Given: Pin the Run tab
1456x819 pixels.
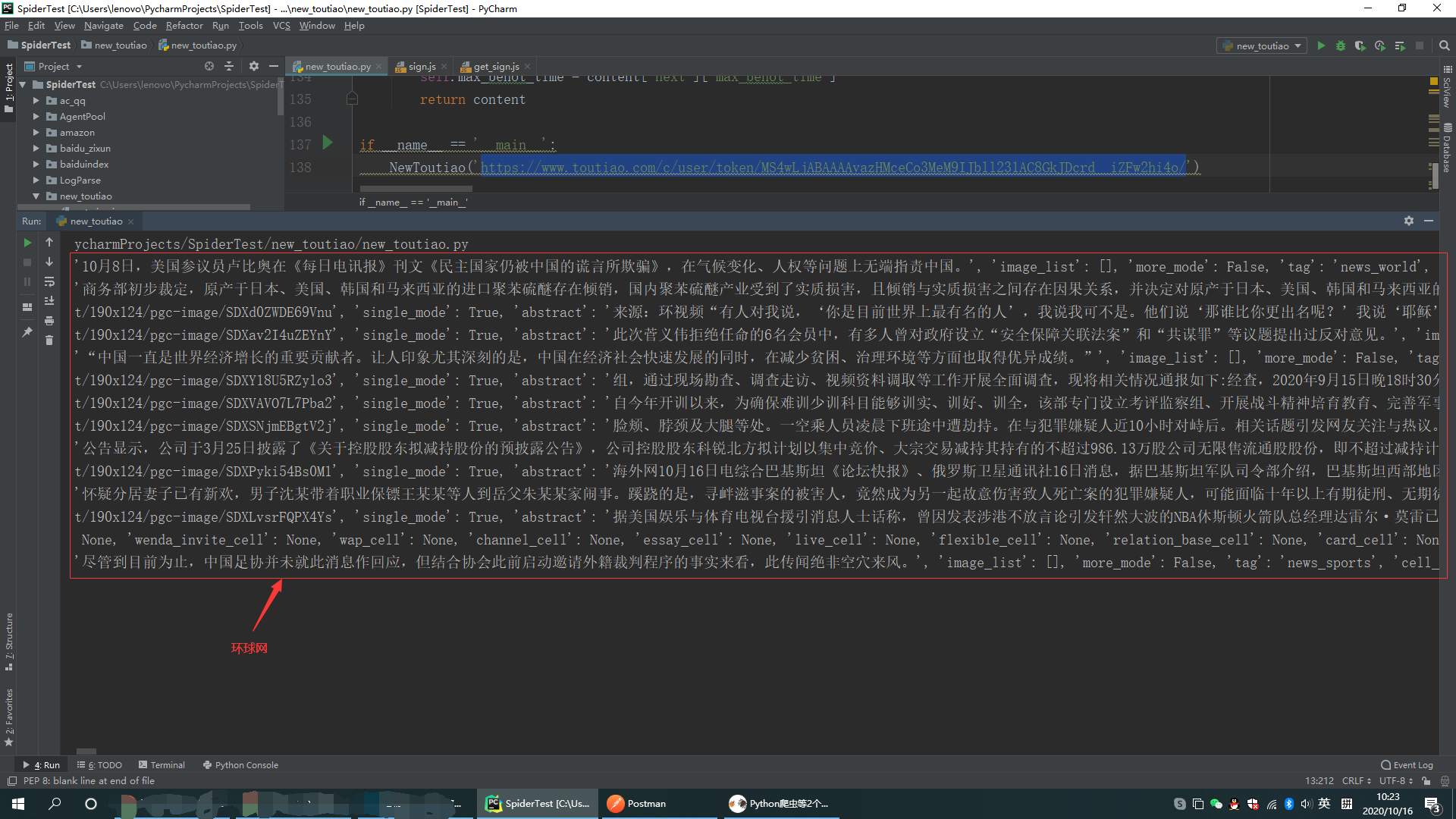Looking at the screenshot, I should click(x=27, y=332).
